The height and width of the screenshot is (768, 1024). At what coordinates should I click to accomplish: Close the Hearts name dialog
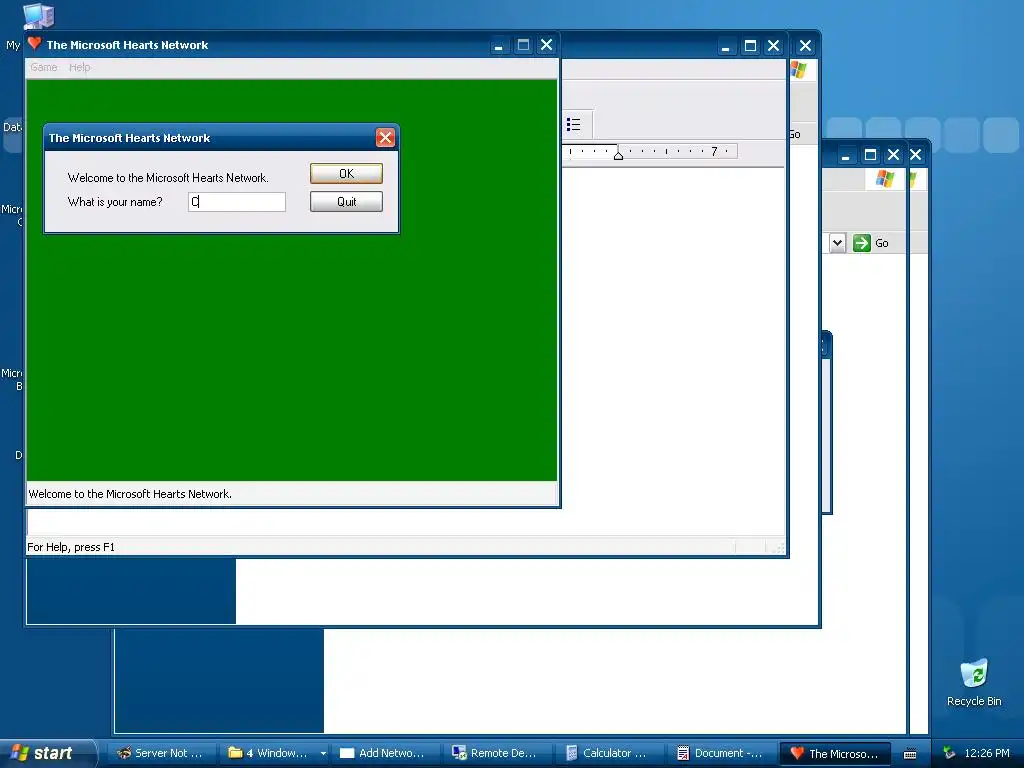[385, 138]
